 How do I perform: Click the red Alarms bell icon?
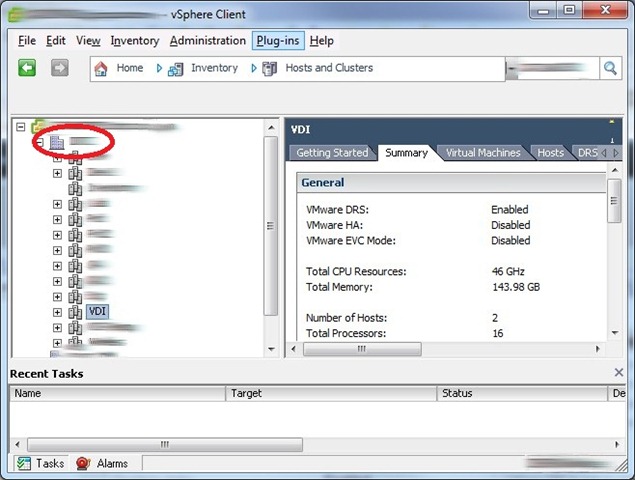click(83, 463)
